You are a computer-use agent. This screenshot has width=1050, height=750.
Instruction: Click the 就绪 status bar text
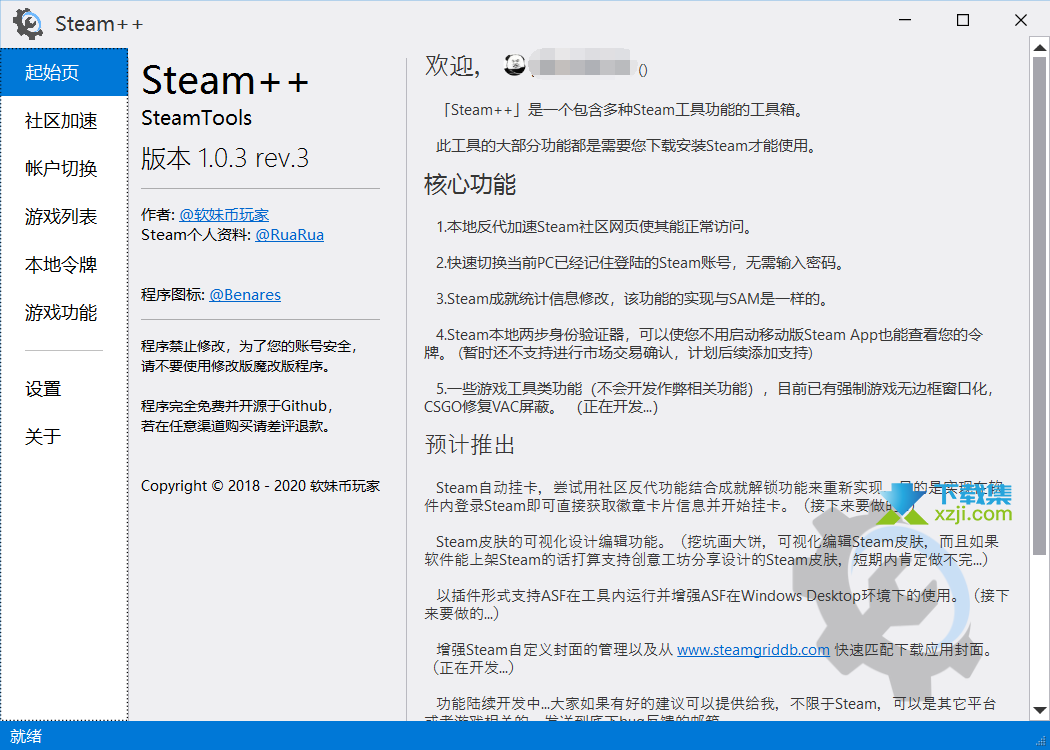click(26, 737)
